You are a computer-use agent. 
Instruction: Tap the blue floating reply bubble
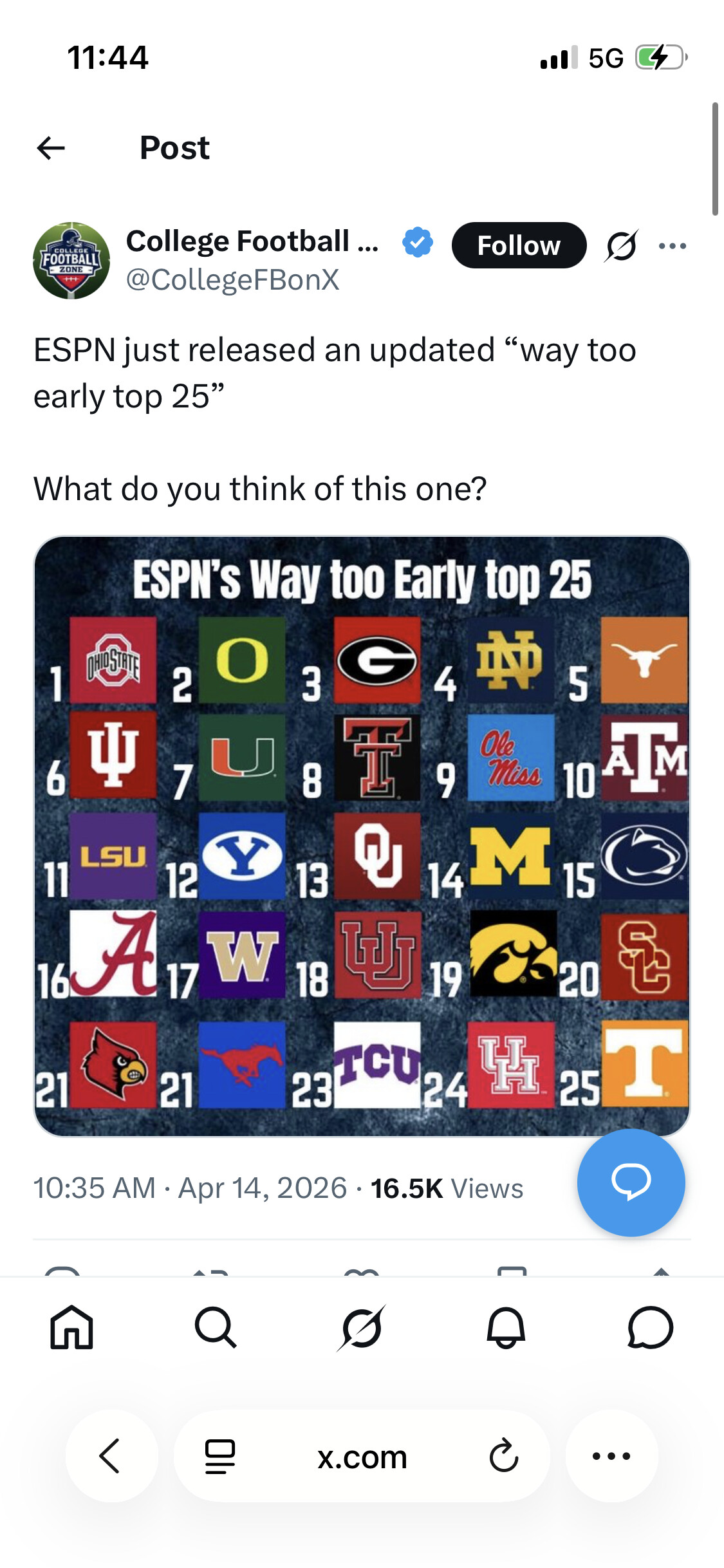coord(631,1182)
